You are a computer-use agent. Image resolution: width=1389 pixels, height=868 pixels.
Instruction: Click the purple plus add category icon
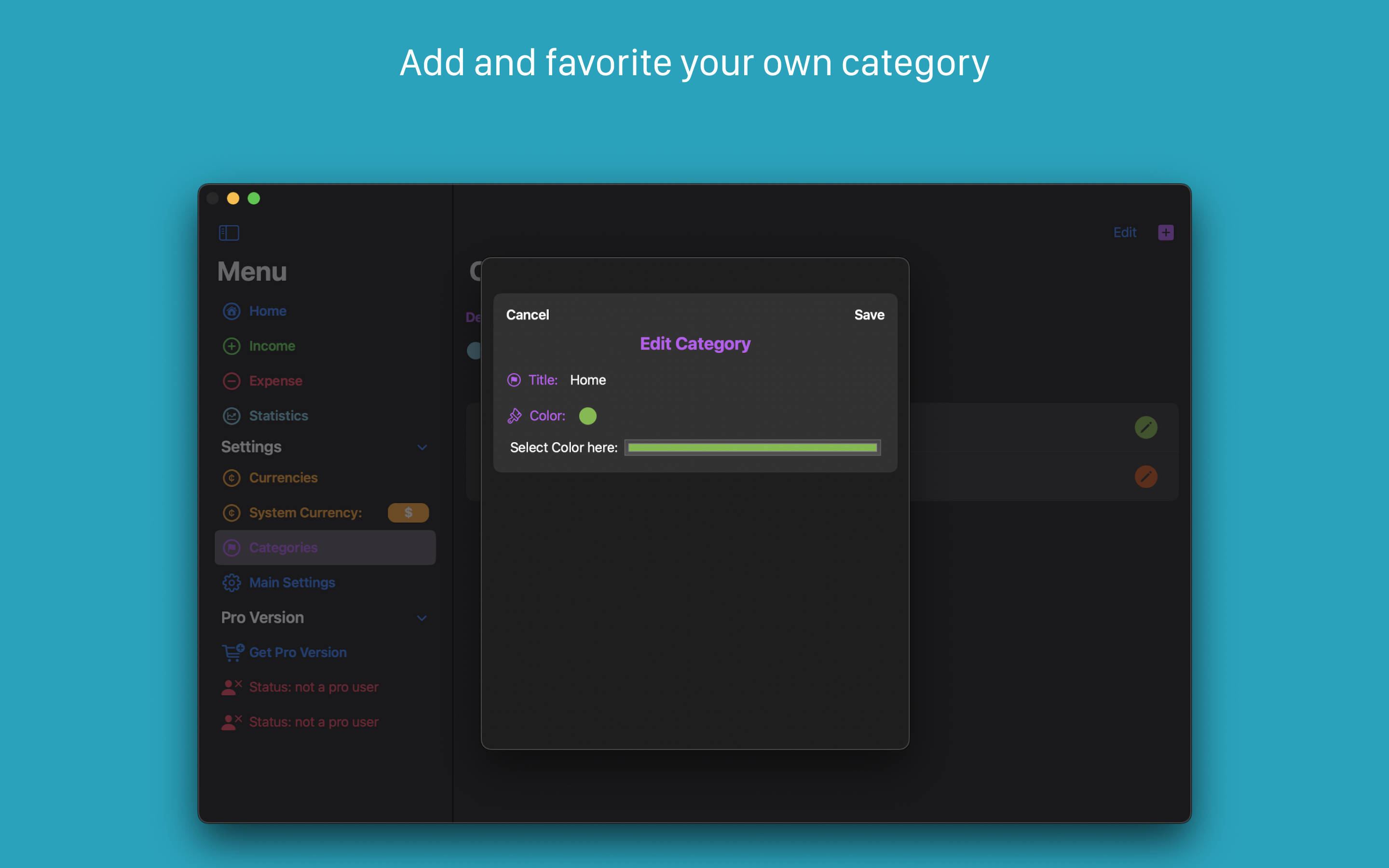click(1166, 232)
